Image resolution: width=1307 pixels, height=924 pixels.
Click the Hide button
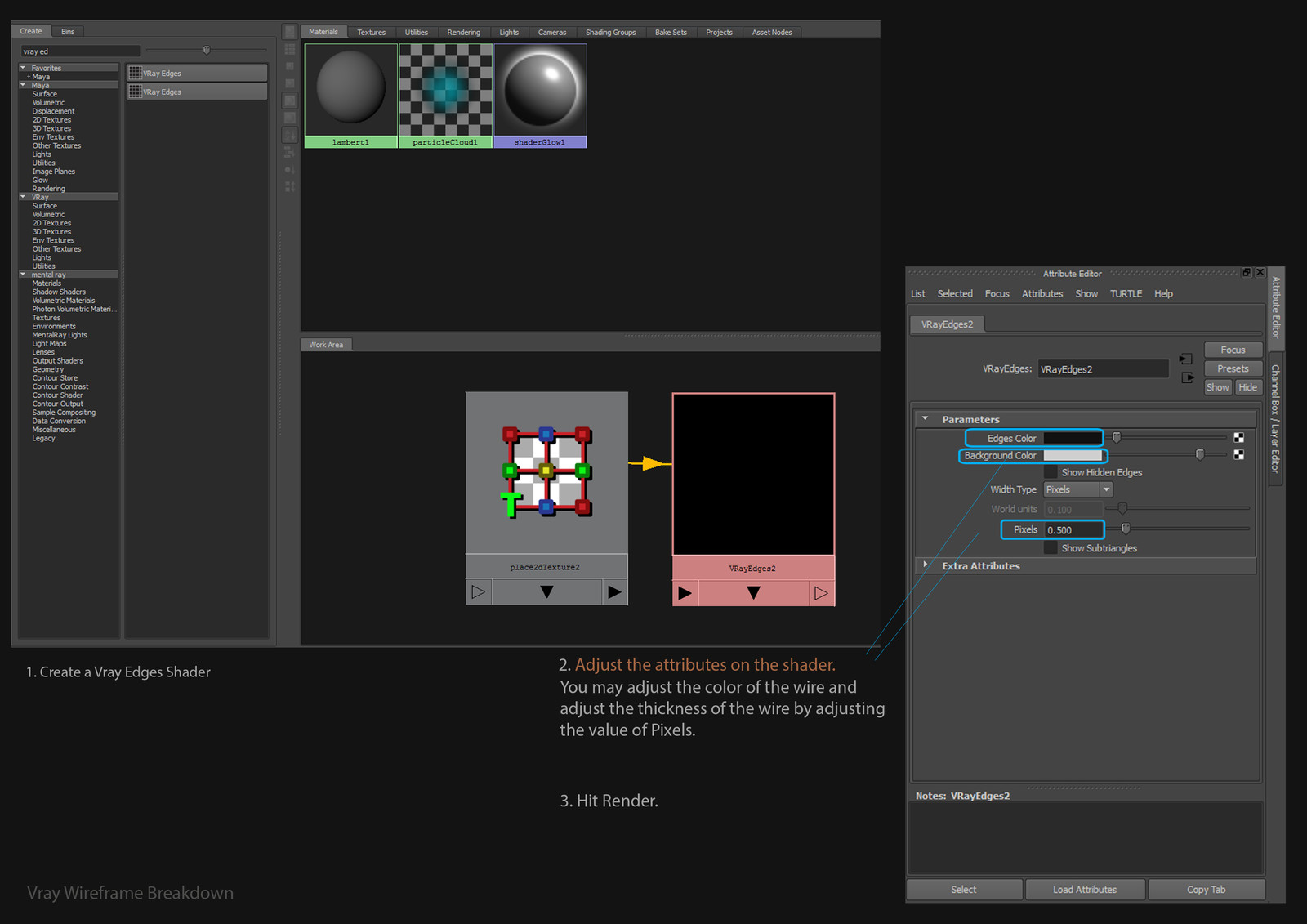(1248, 387)
